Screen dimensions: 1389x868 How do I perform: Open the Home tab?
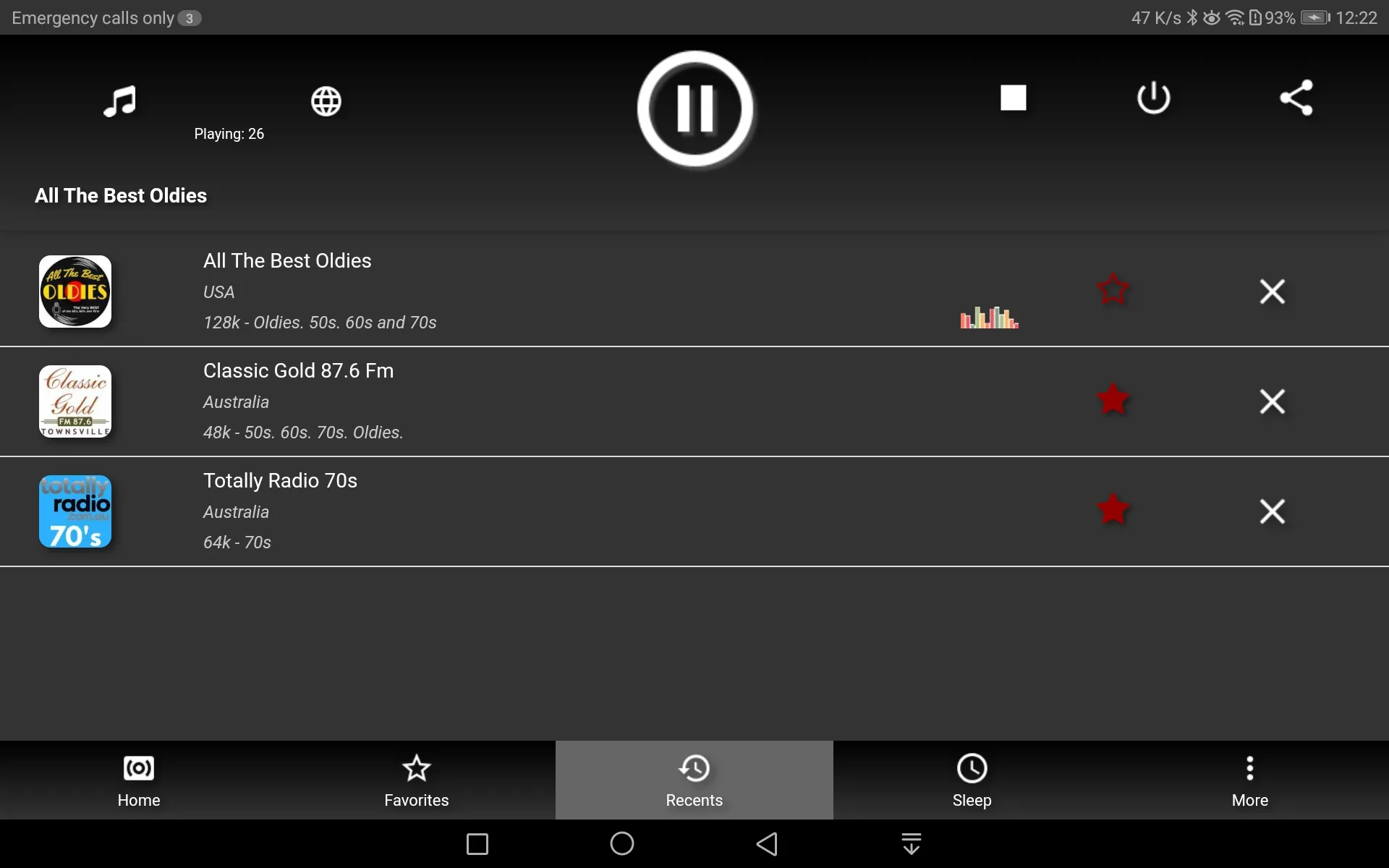click(139, 780)
